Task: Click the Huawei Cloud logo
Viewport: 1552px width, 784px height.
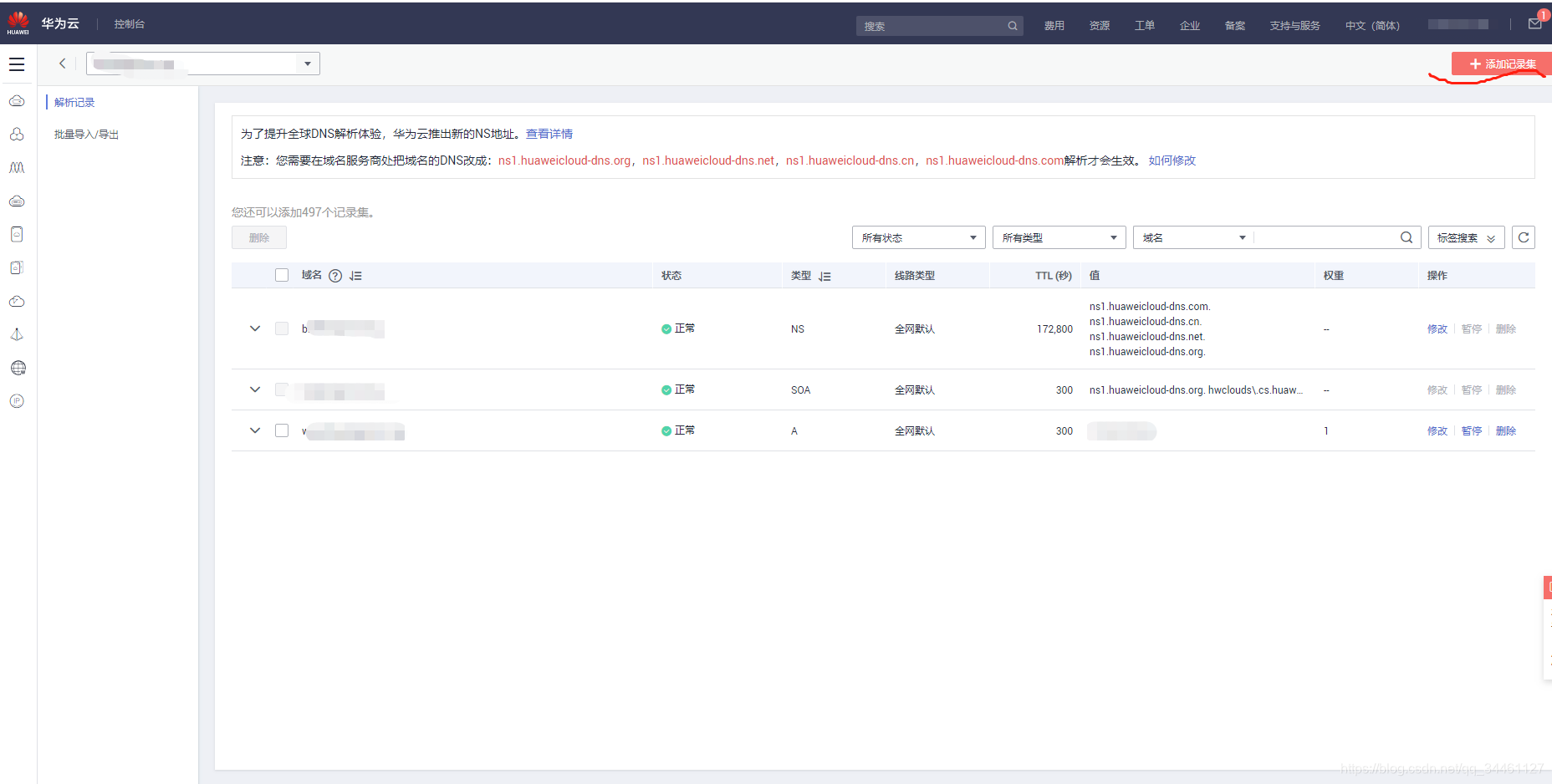Action: (x=18, y=23)
